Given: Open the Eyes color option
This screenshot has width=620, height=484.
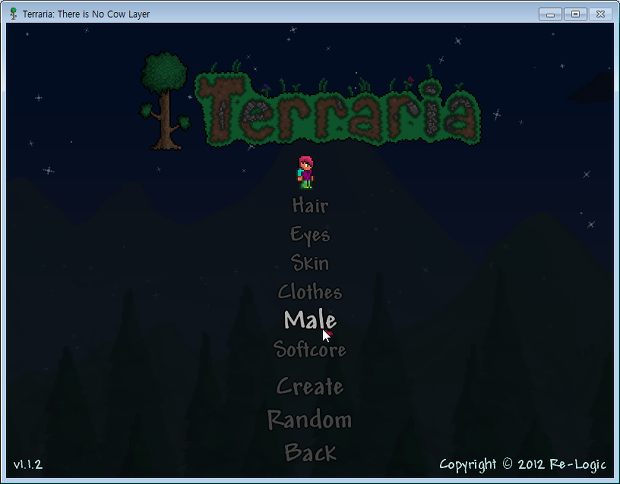Looking at the screenshot, I should 310,235.
